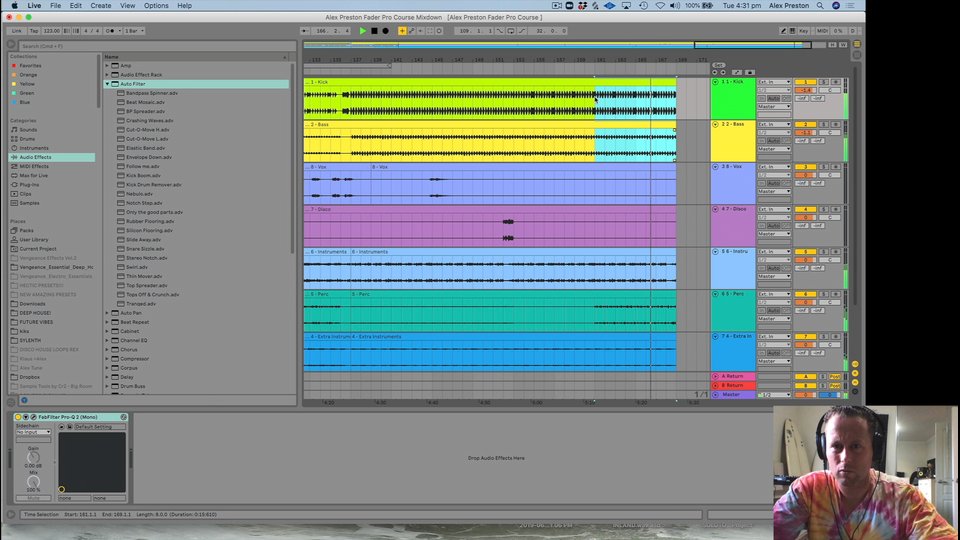This screenshot has height=540, width=960.
Task: Click the Kick track volume value
Action: (x=805, y=90)
